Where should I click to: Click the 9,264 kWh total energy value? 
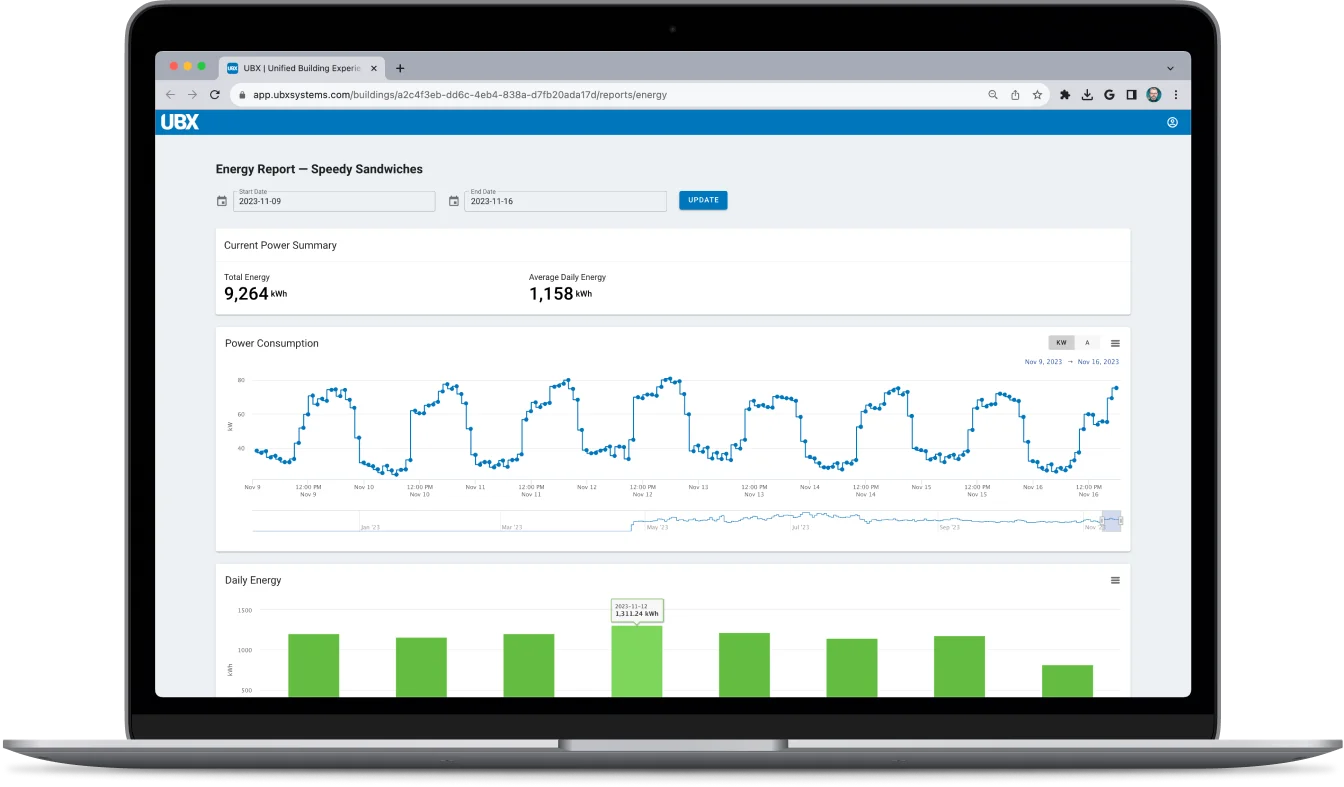click(256, 294)
